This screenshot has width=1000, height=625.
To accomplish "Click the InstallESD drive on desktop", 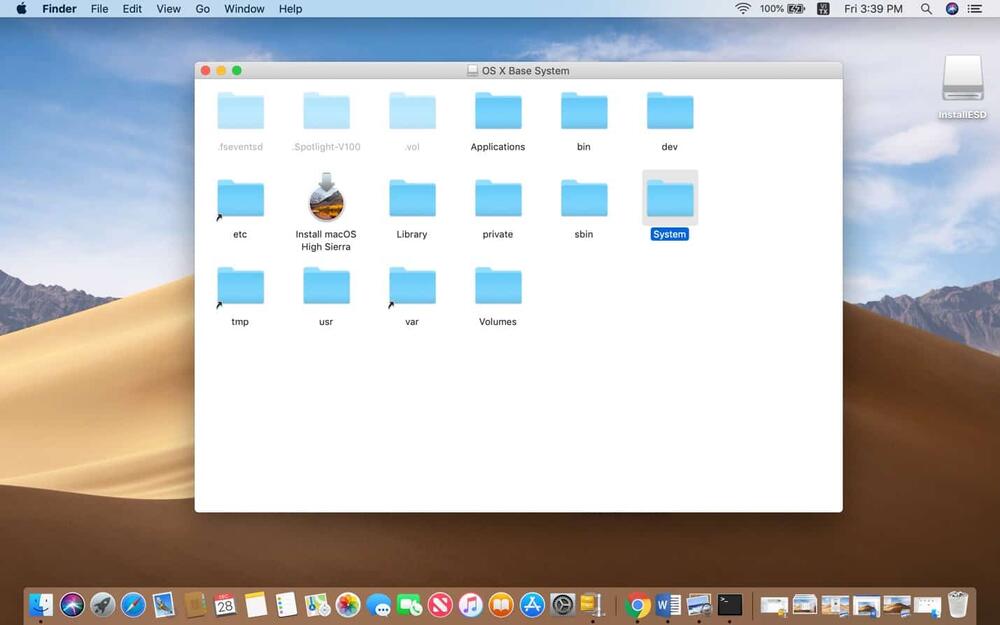I will [x=962, y=80].
